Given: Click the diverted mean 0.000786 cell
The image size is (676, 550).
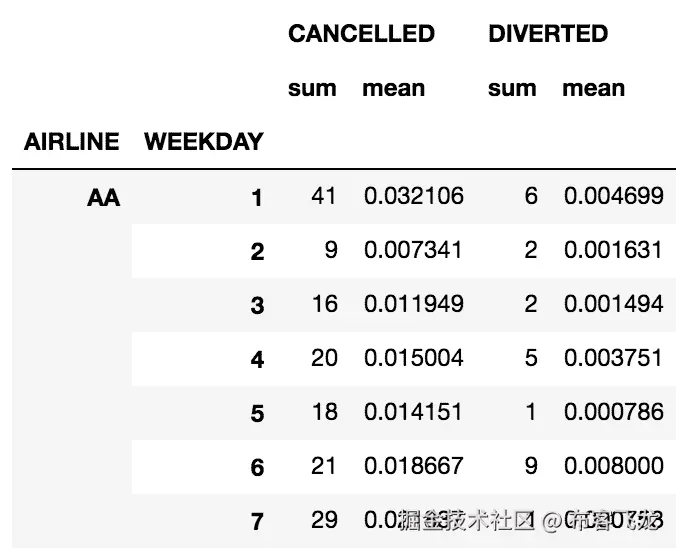Looking at the screenshot, I should click(613, 412).
